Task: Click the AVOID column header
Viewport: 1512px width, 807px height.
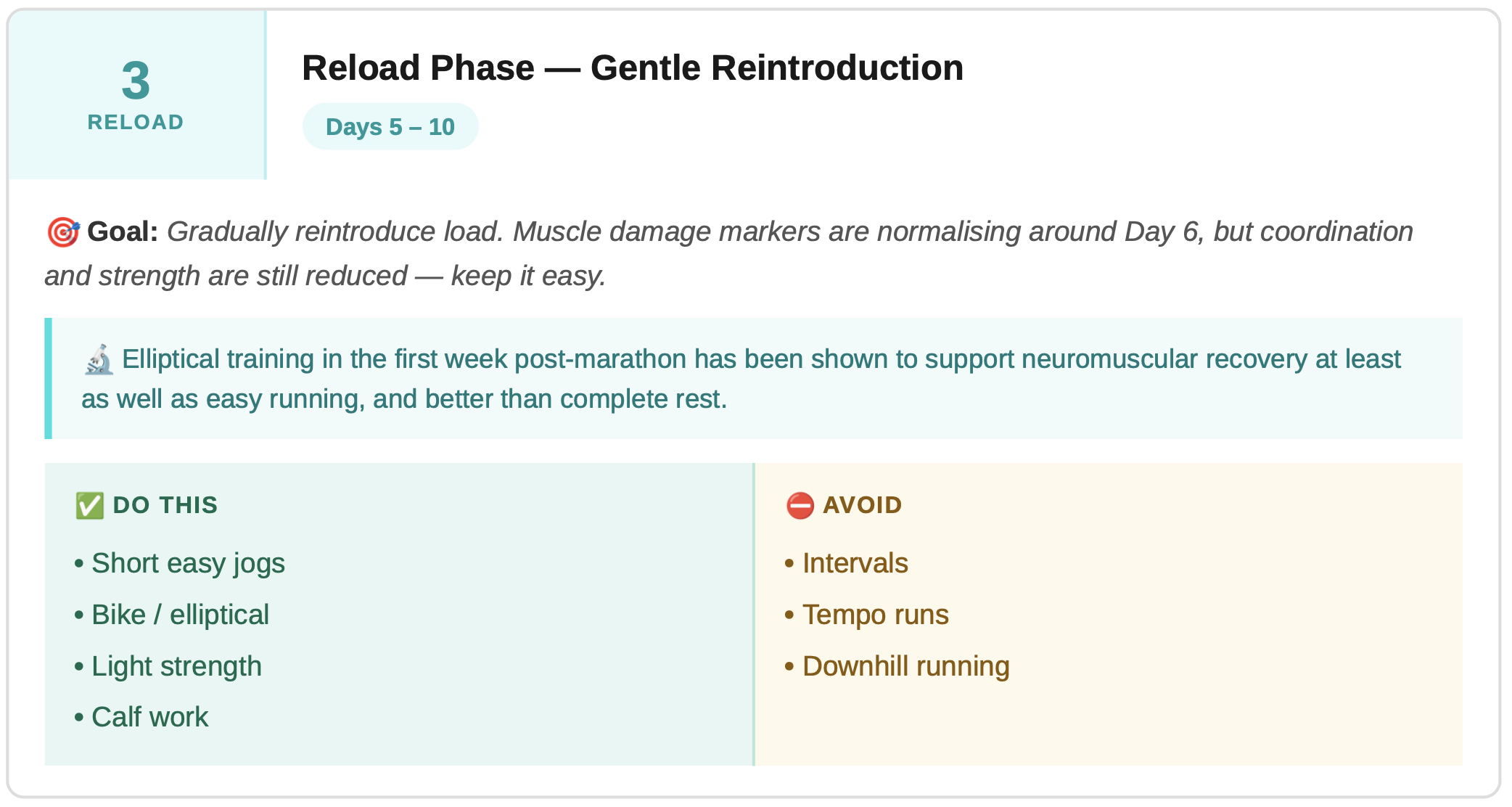Action: click(862, 506)
